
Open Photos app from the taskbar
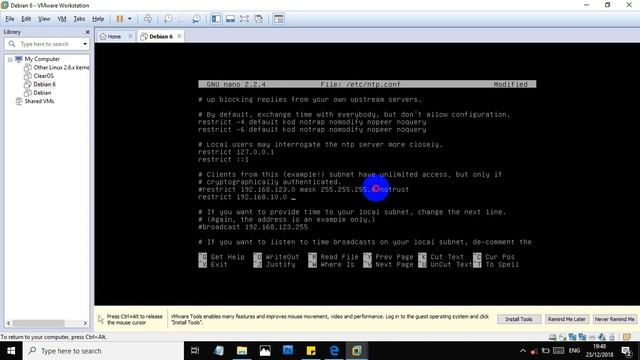tap(265, 351)
